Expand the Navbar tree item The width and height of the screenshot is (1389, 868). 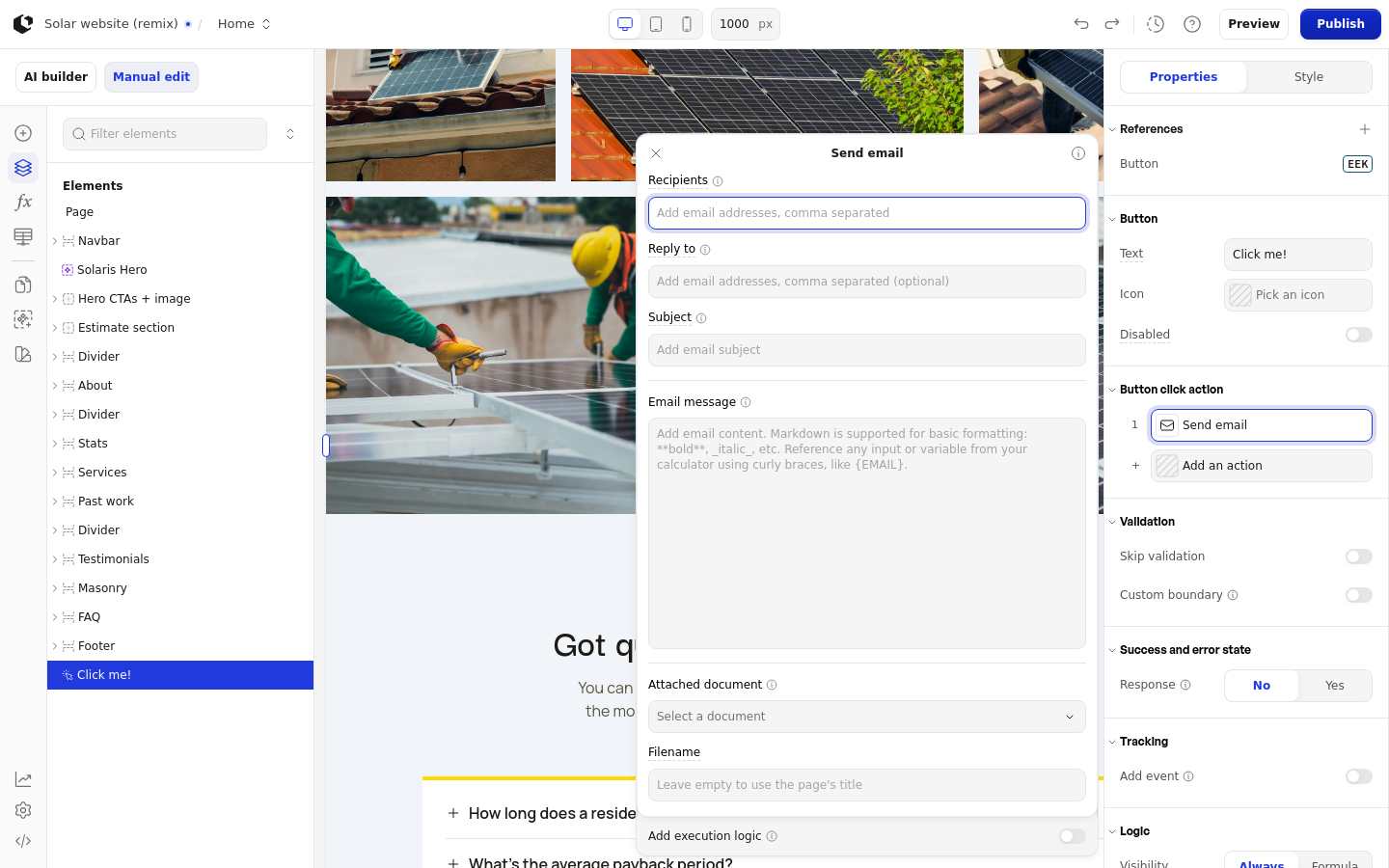(x=55, y=241)
